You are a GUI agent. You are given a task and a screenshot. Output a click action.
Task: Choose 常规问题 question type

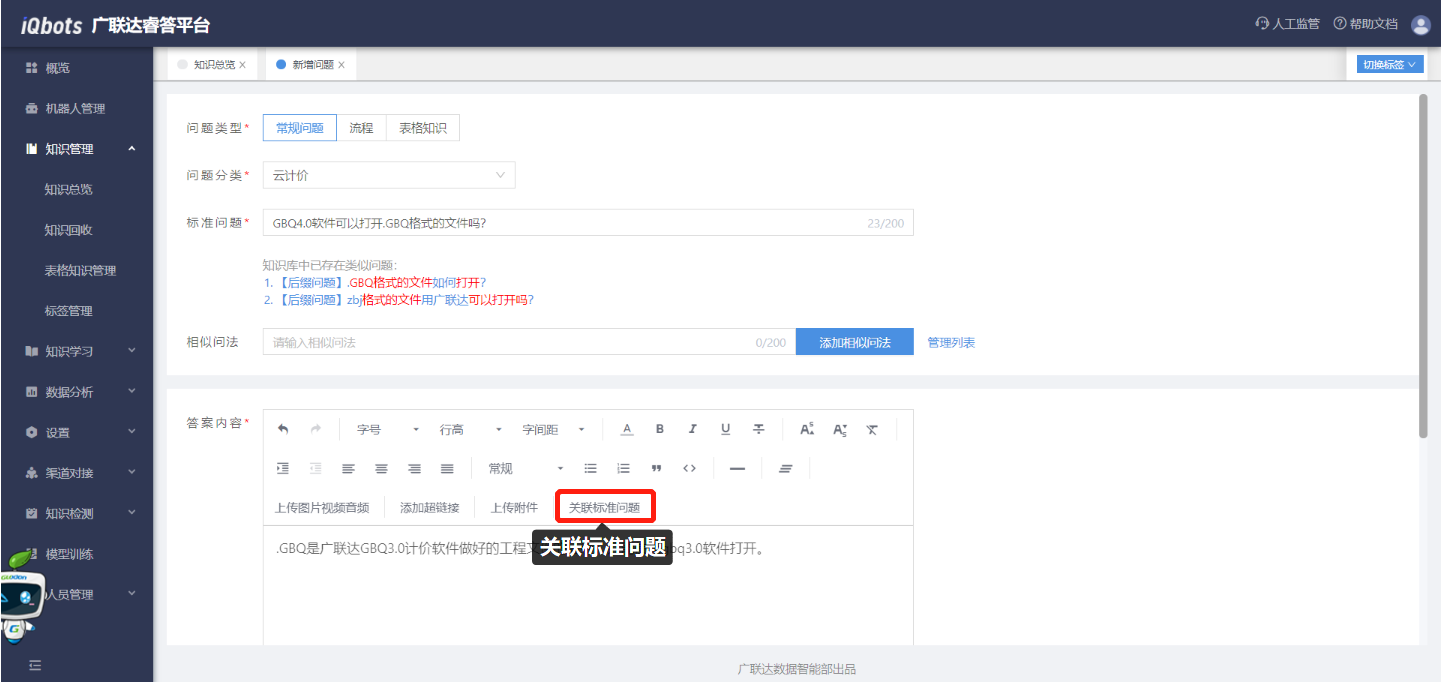pyautogui.click(x=300, y=128)
